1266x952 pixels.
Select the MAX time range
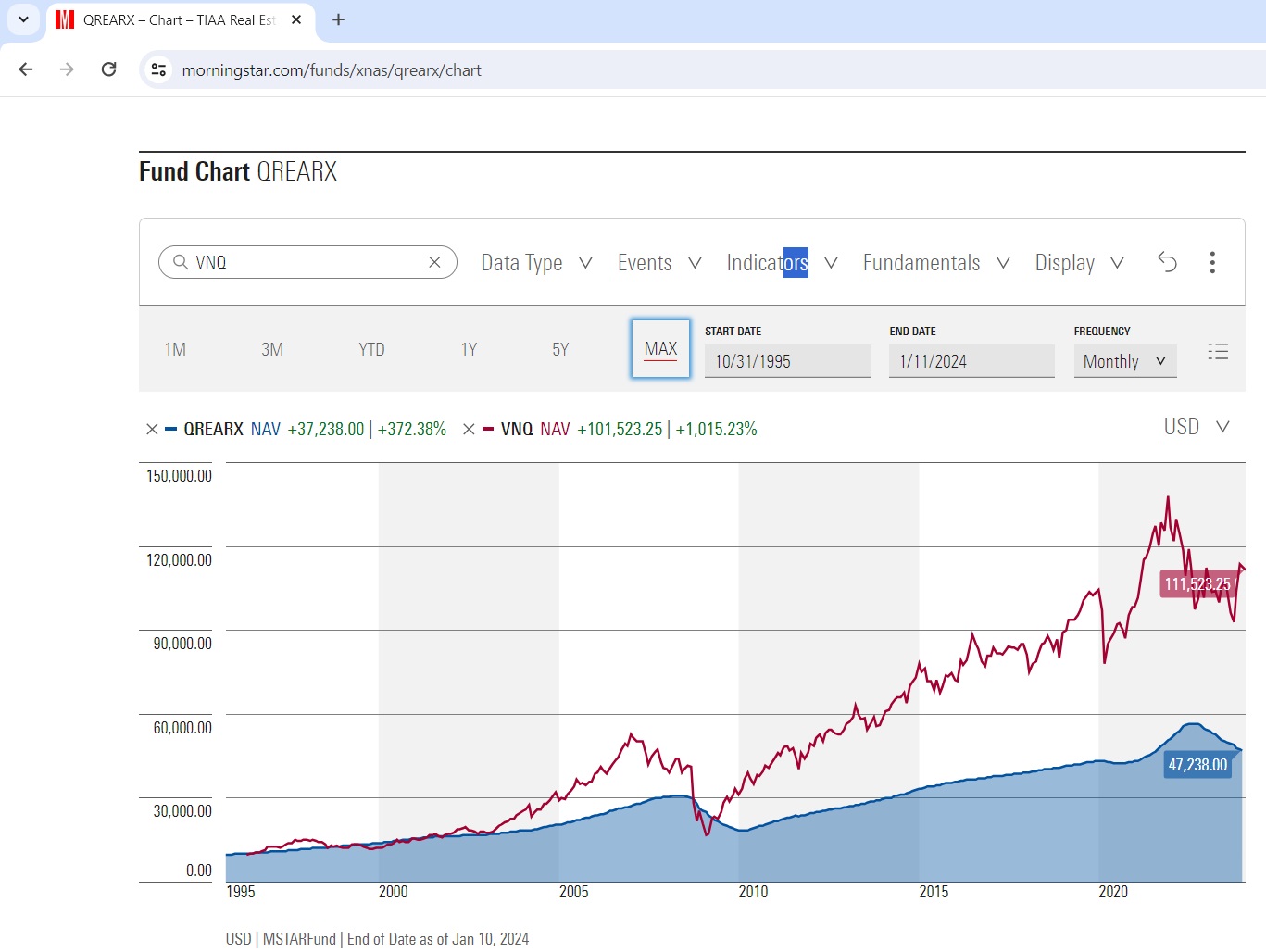point(660,348)
